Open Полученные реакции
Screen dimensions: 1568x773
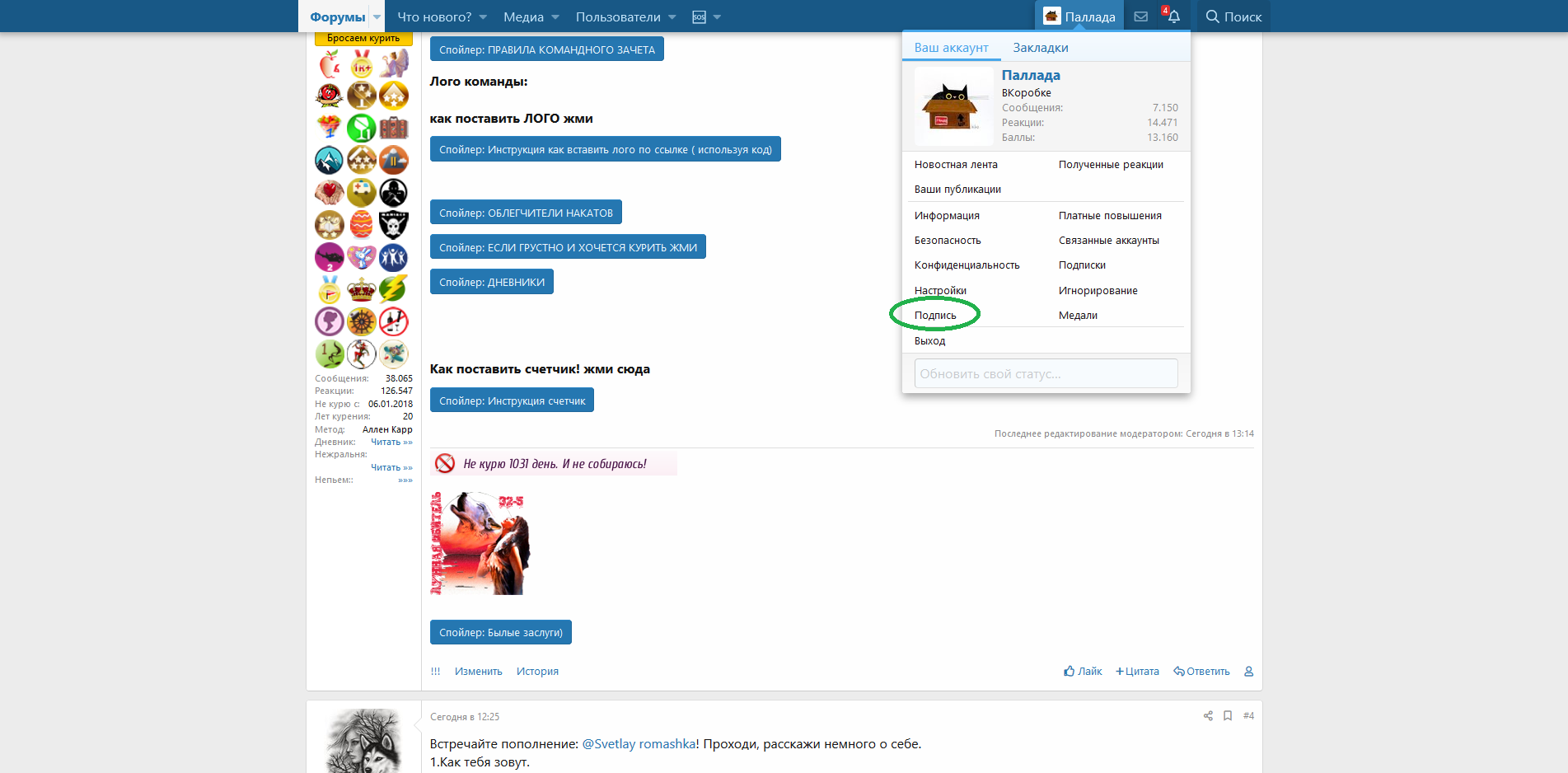pos(1111,165)
